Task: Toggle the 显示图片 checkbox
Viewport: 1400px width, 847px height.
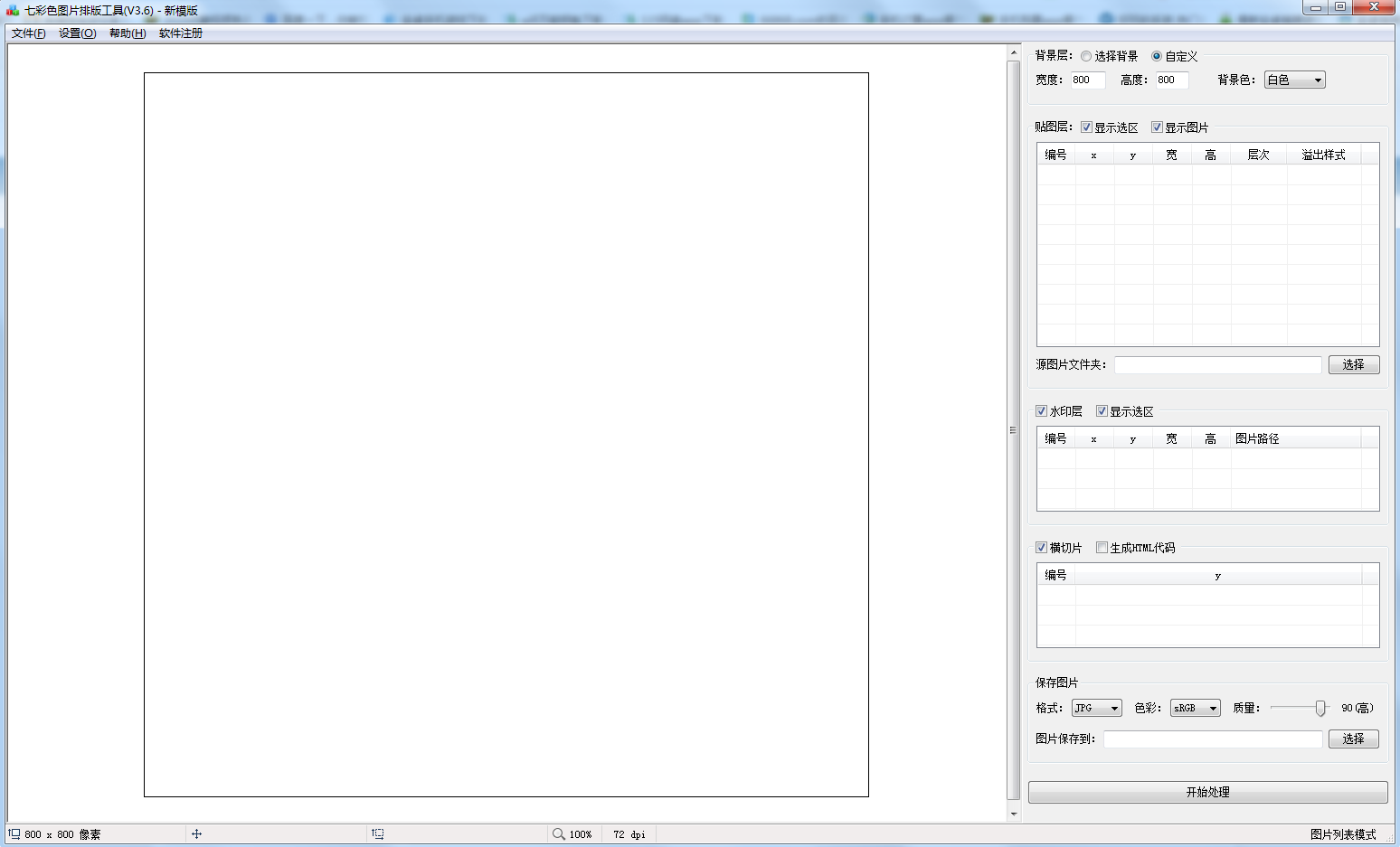Action: 1157,127
